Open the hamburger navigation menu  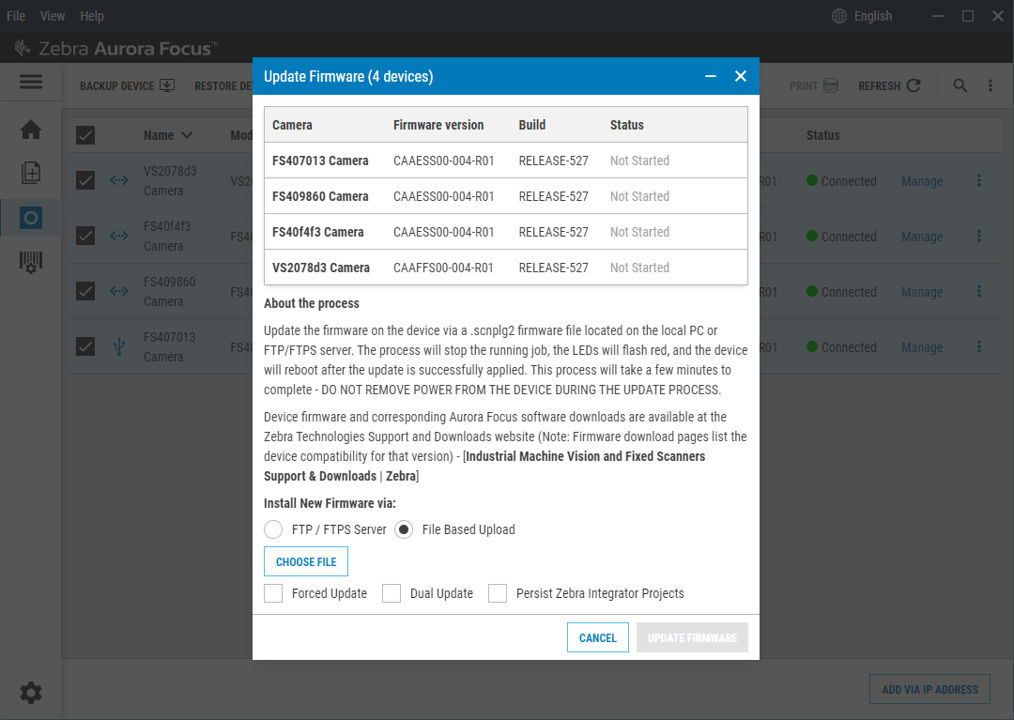pos(30,82)
